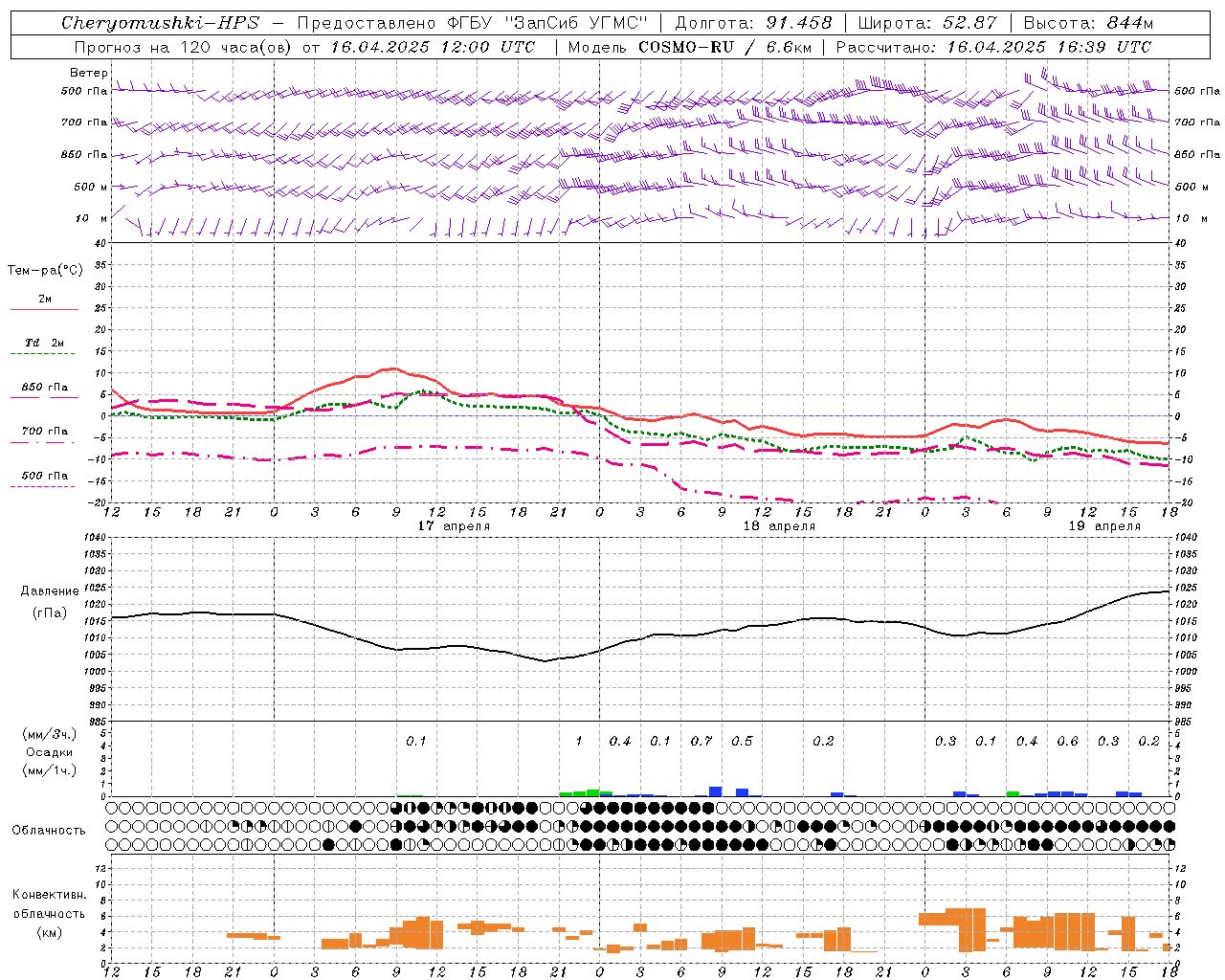Click the "Td 2м" dew point legend entry
This screenshot has height=980, width=1225.
[x=45, y=343]
